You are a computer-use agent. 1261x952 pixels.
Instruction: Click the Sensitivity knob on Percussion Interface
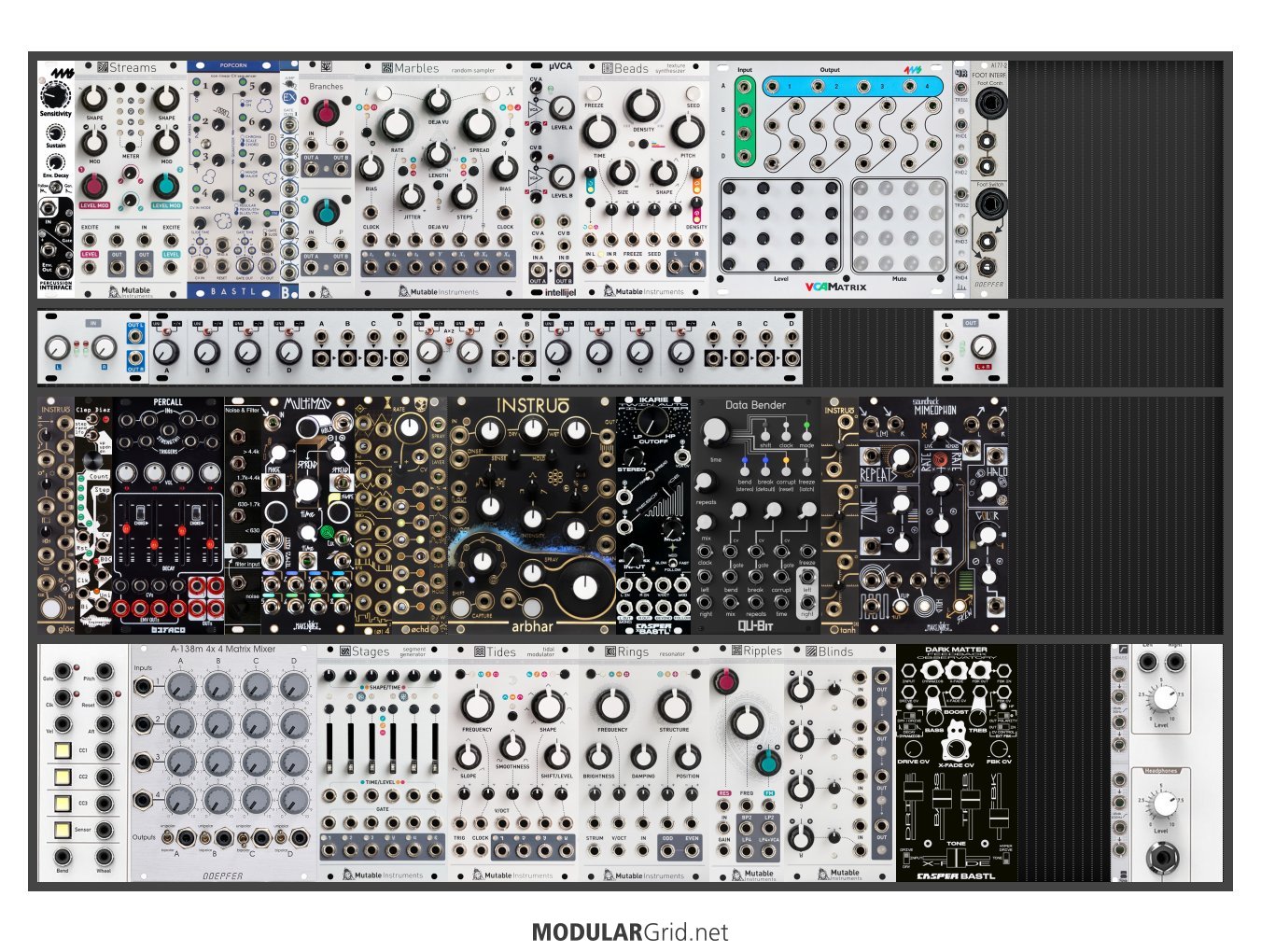click(56, 96)
